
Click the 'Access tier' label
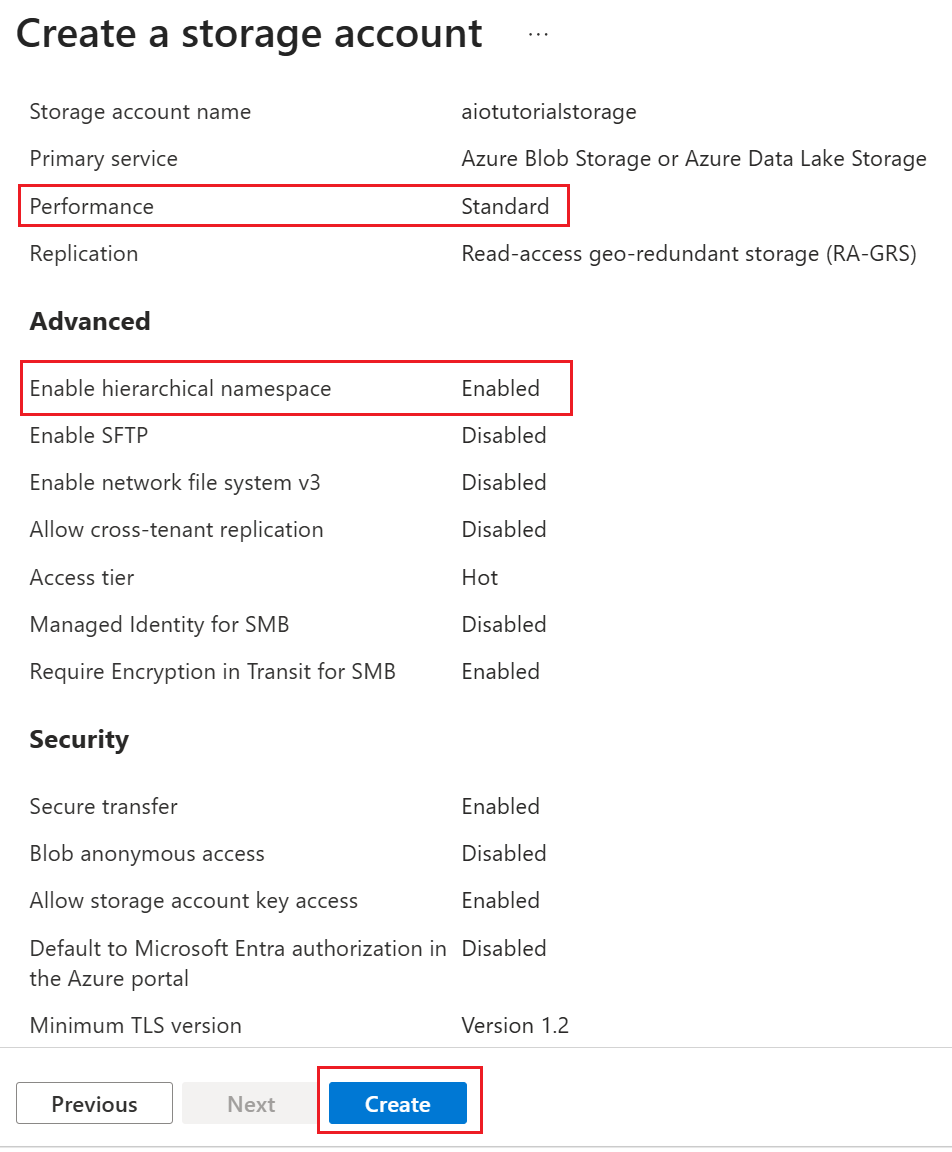[x=82, y=577]
